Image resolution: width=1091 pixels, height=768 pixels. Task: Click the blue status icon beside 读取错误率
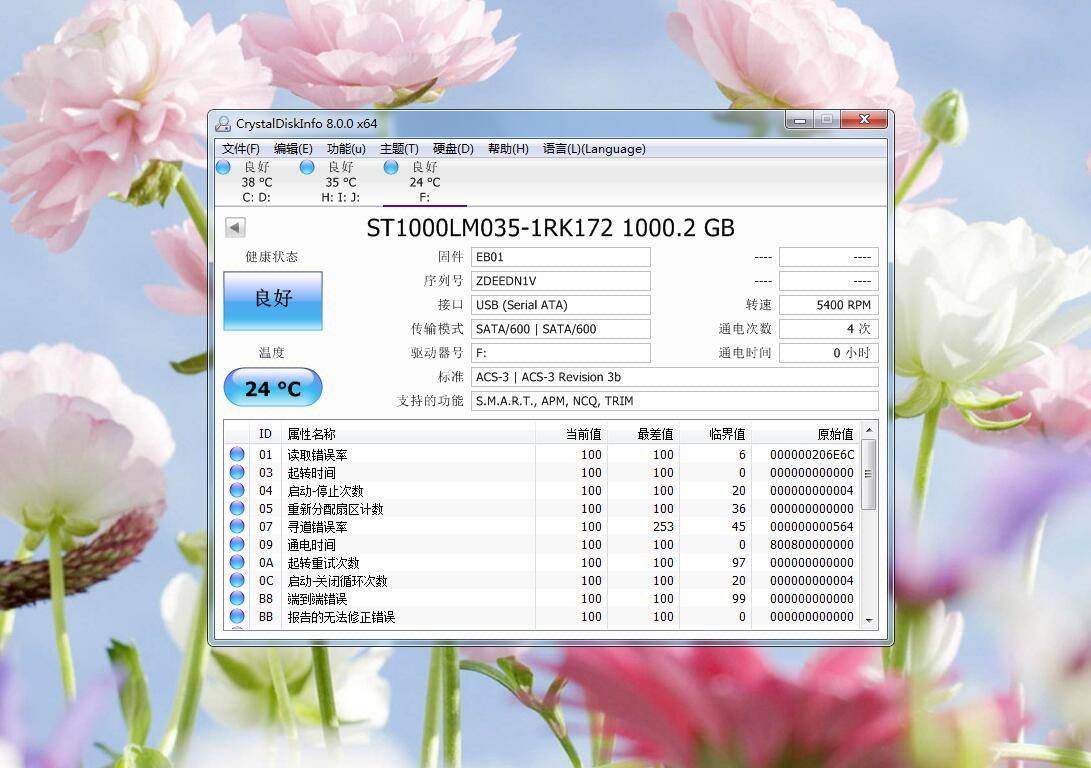tap(236, 454)
